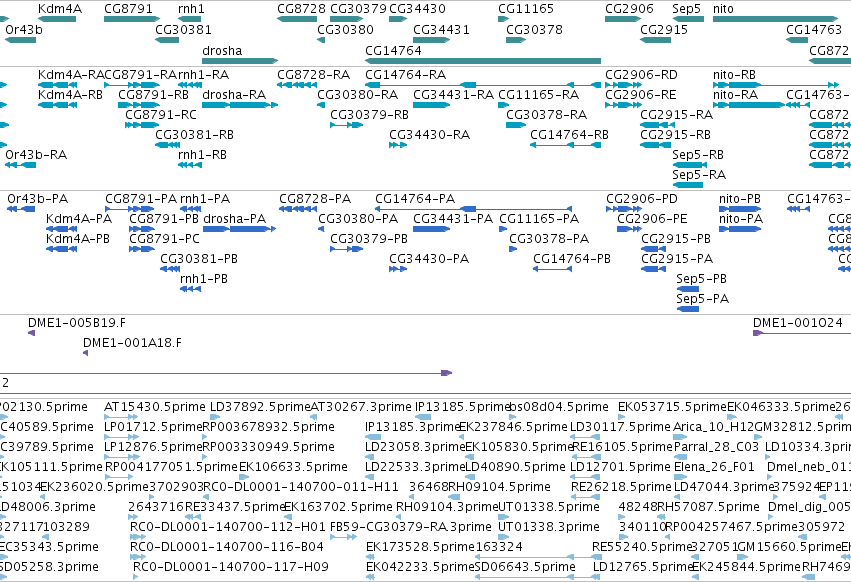Click the CG30378 gene label
This screenshot has width=851, height=582.
click(535, 29)
